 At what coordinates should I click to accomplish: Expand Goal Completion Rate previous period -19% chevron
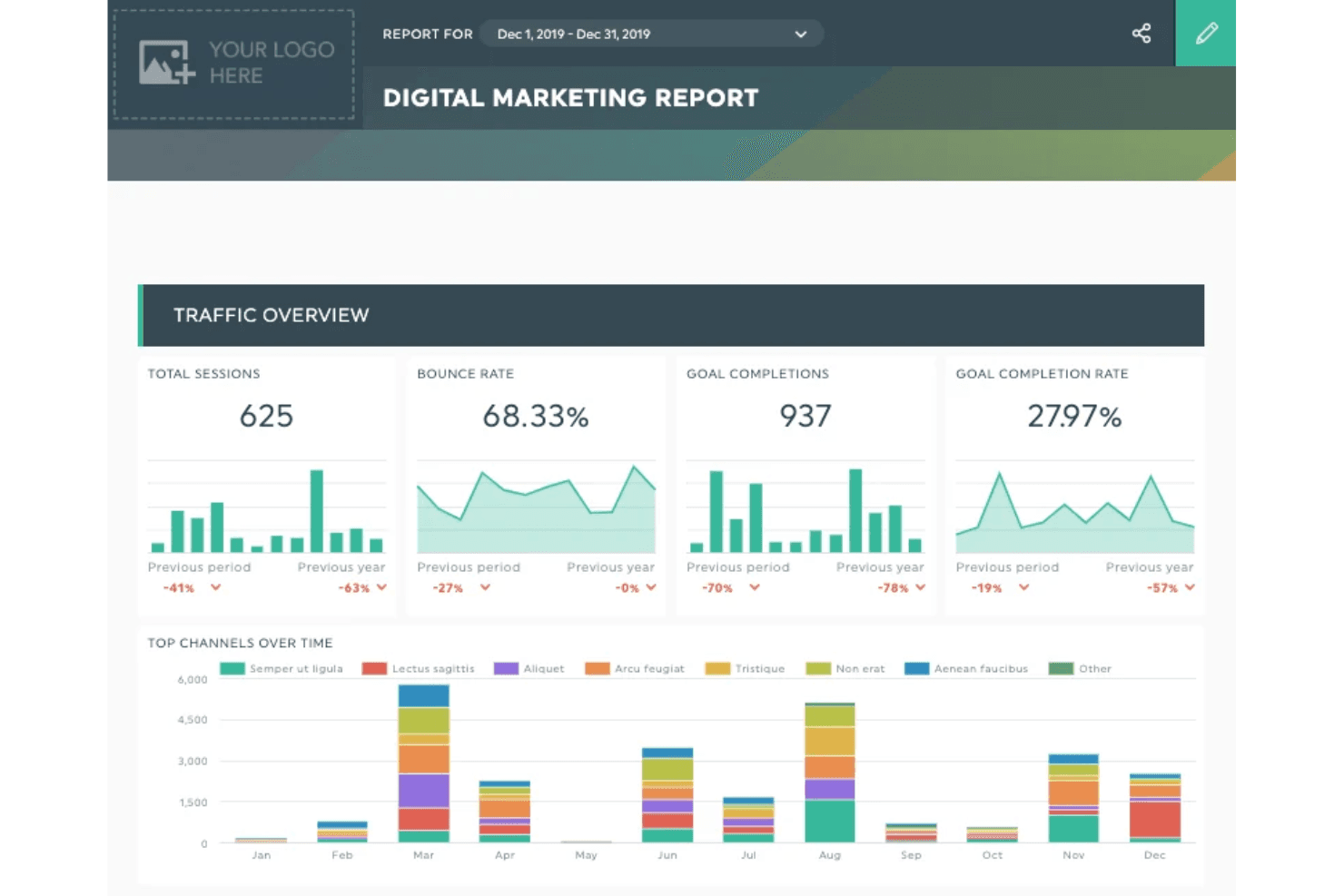pos(1023,587)
